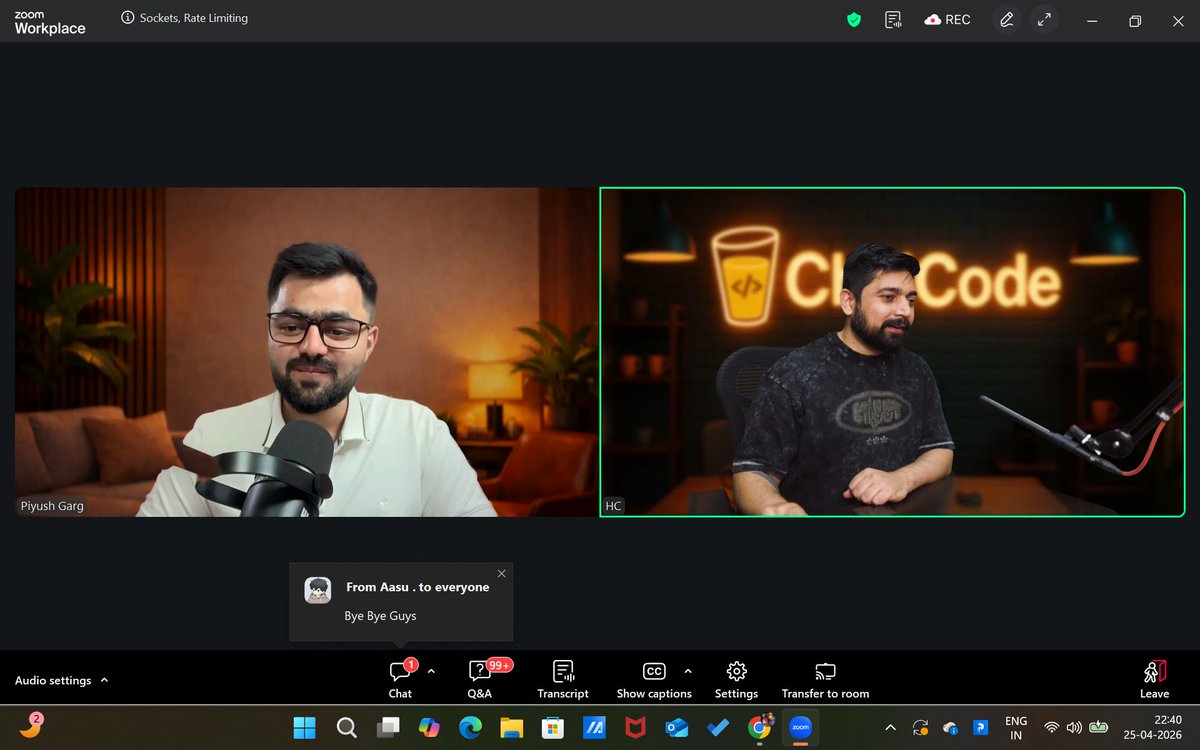
Task: Open Zoom Settings gear
Action: (736, 678)
